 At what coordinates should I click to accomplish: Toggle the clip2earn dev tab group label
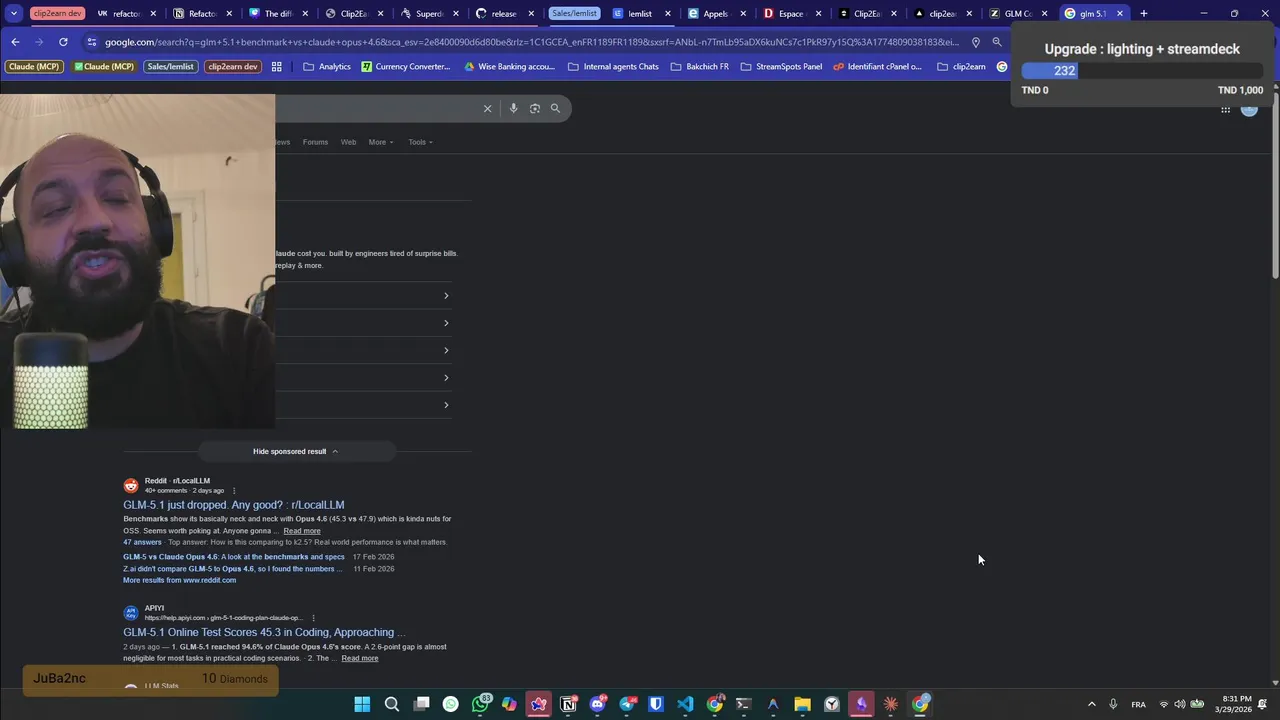[x=57, y=14]
